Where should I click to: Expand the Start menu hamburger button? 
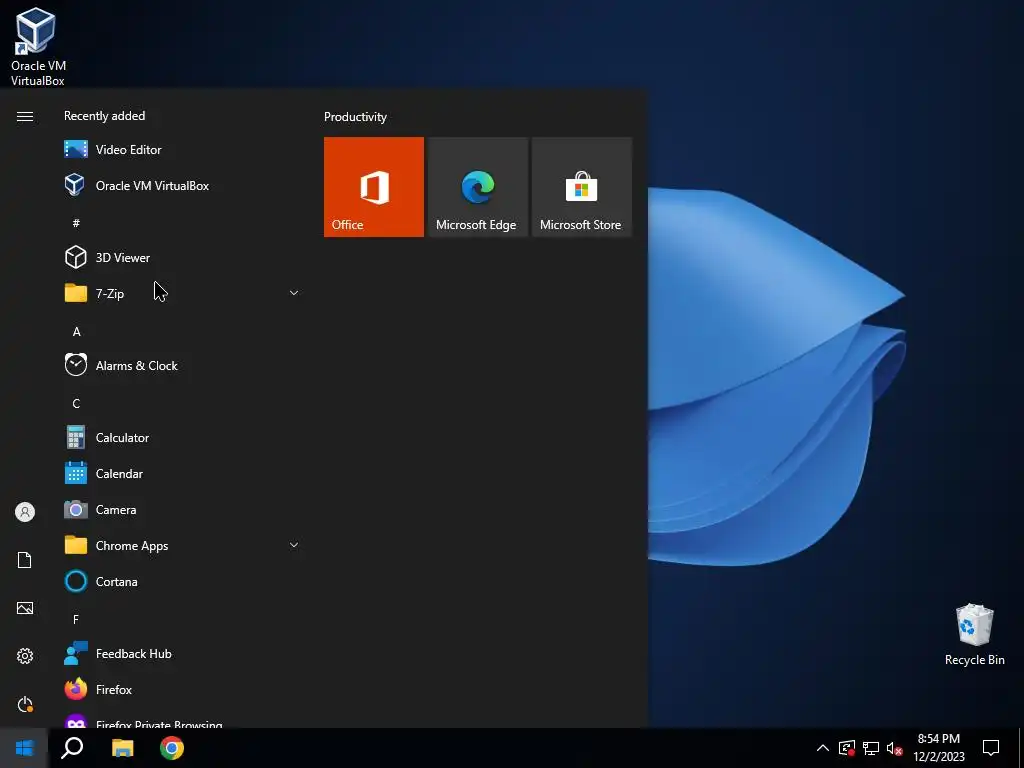[25, 116]
